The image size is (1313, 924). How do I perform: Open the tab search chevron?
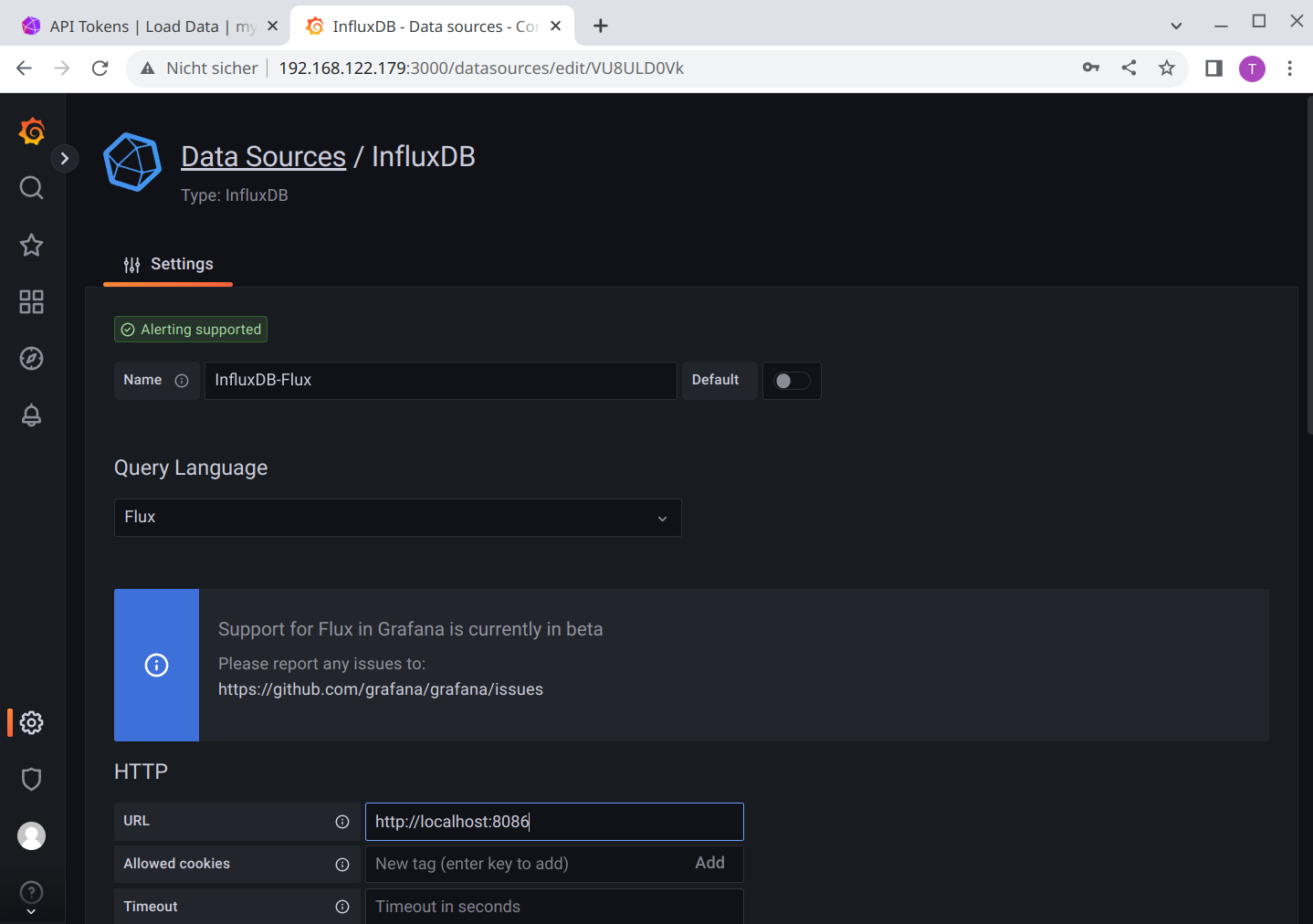coord(1176,26)
